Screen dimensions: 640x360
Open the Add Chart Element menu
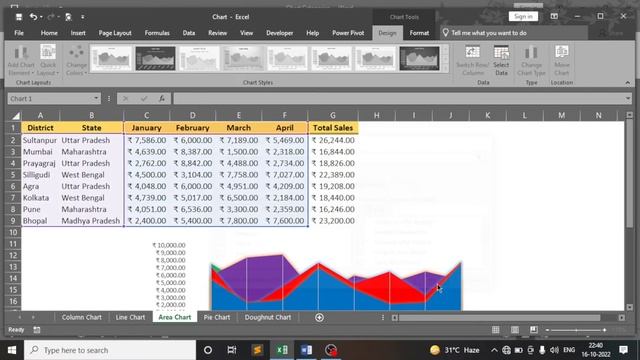click(21, 60)
